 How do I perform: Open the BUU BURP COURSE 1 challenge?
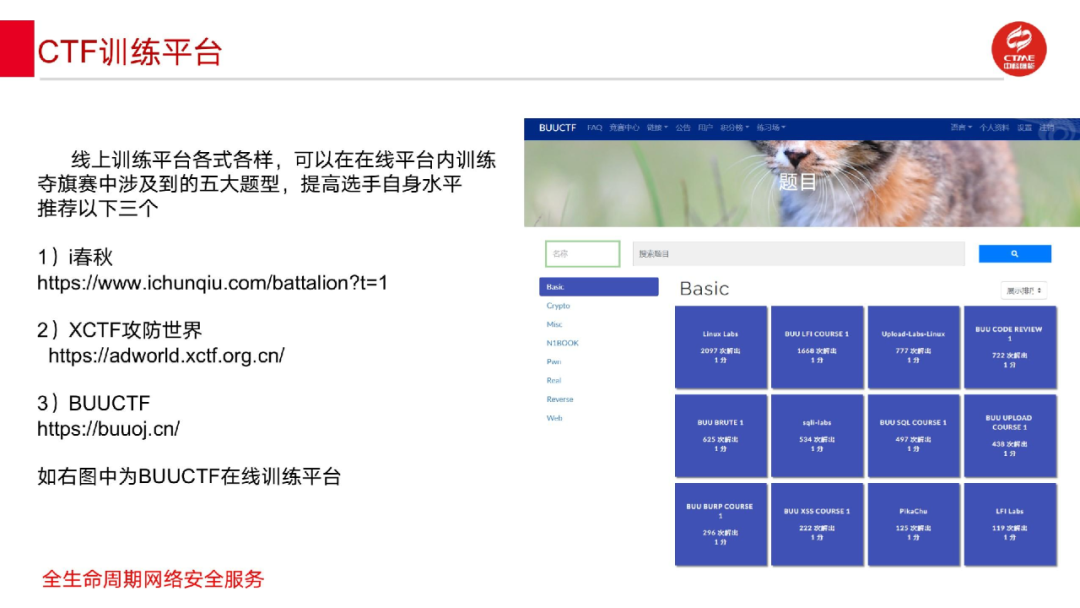click(720, 524)
